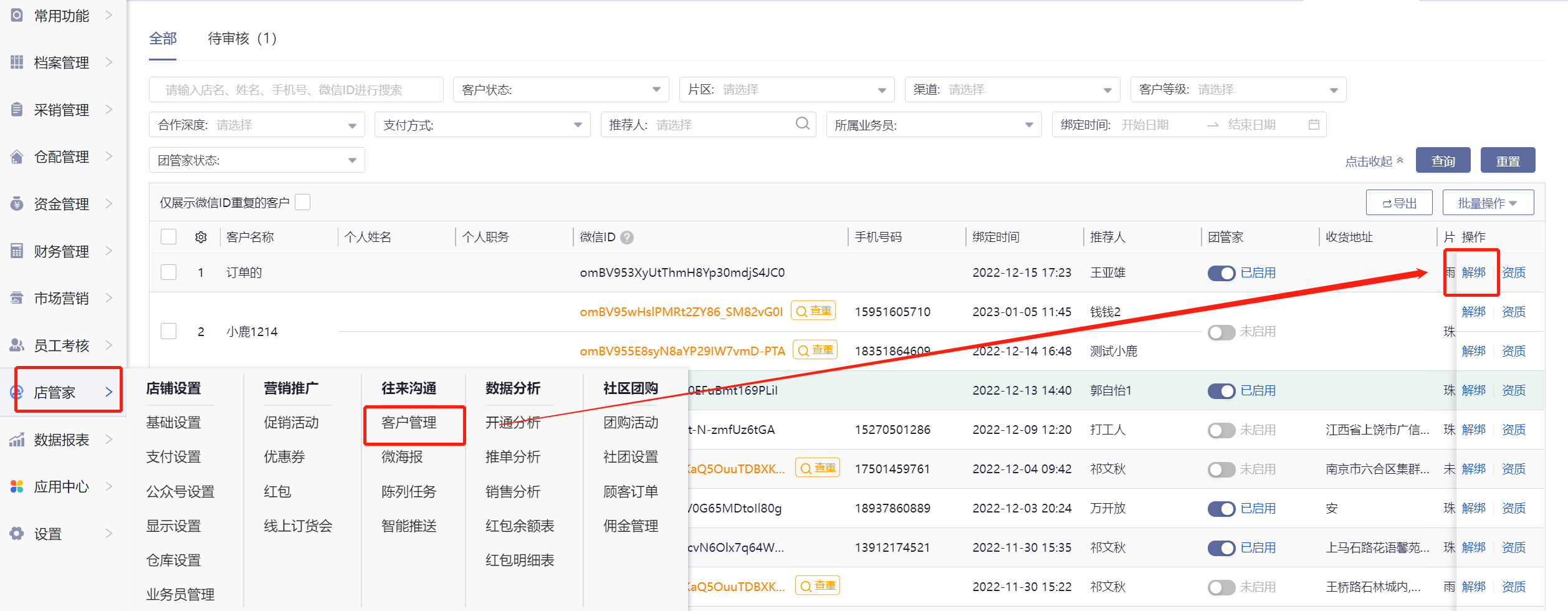
Task: Expand the 批量操作 dropdown
Action: pyautogui.click(x=1488, y=203)
